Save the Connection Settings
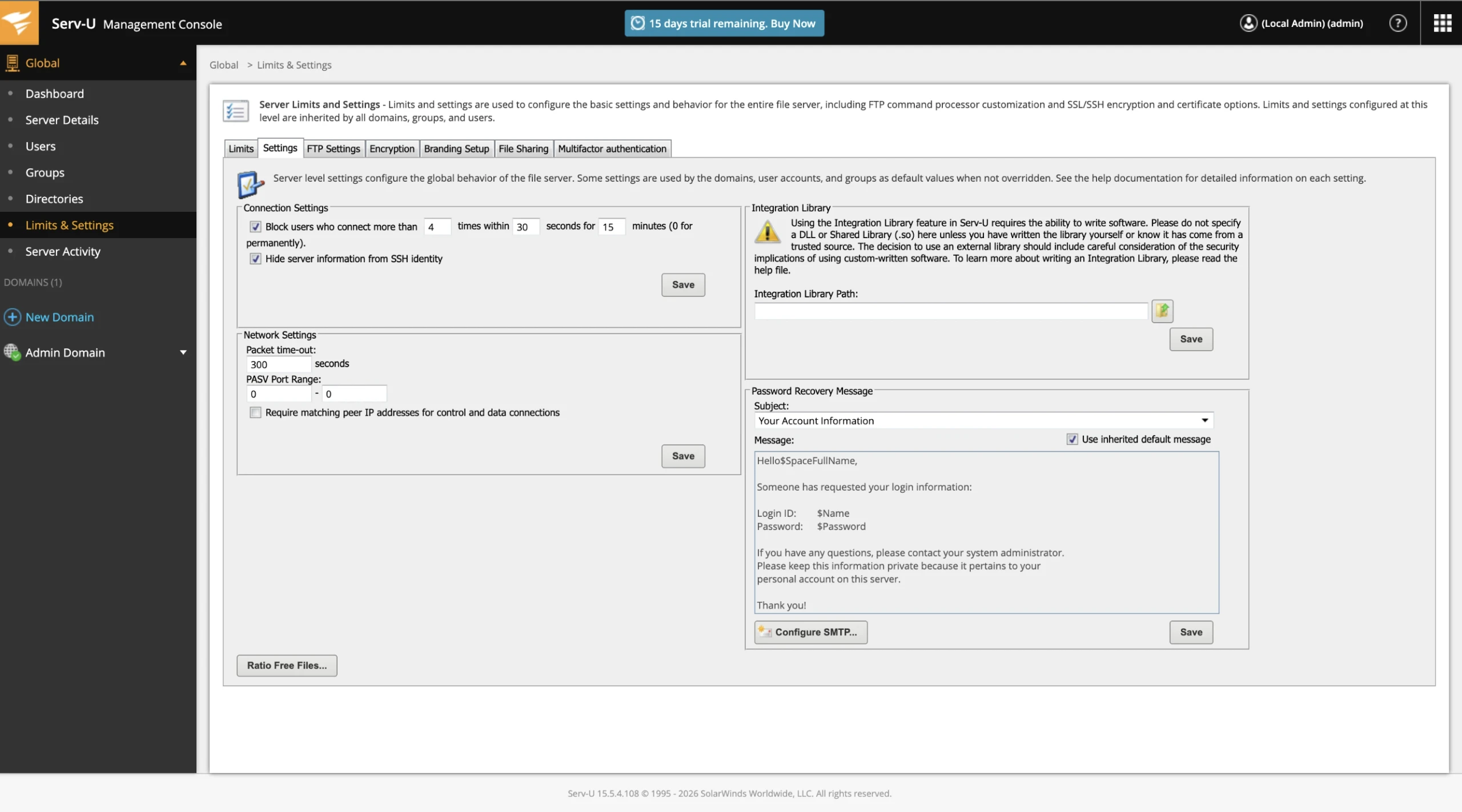The image size is (1462, 812). pyautogui.click(x=683, y=284)
